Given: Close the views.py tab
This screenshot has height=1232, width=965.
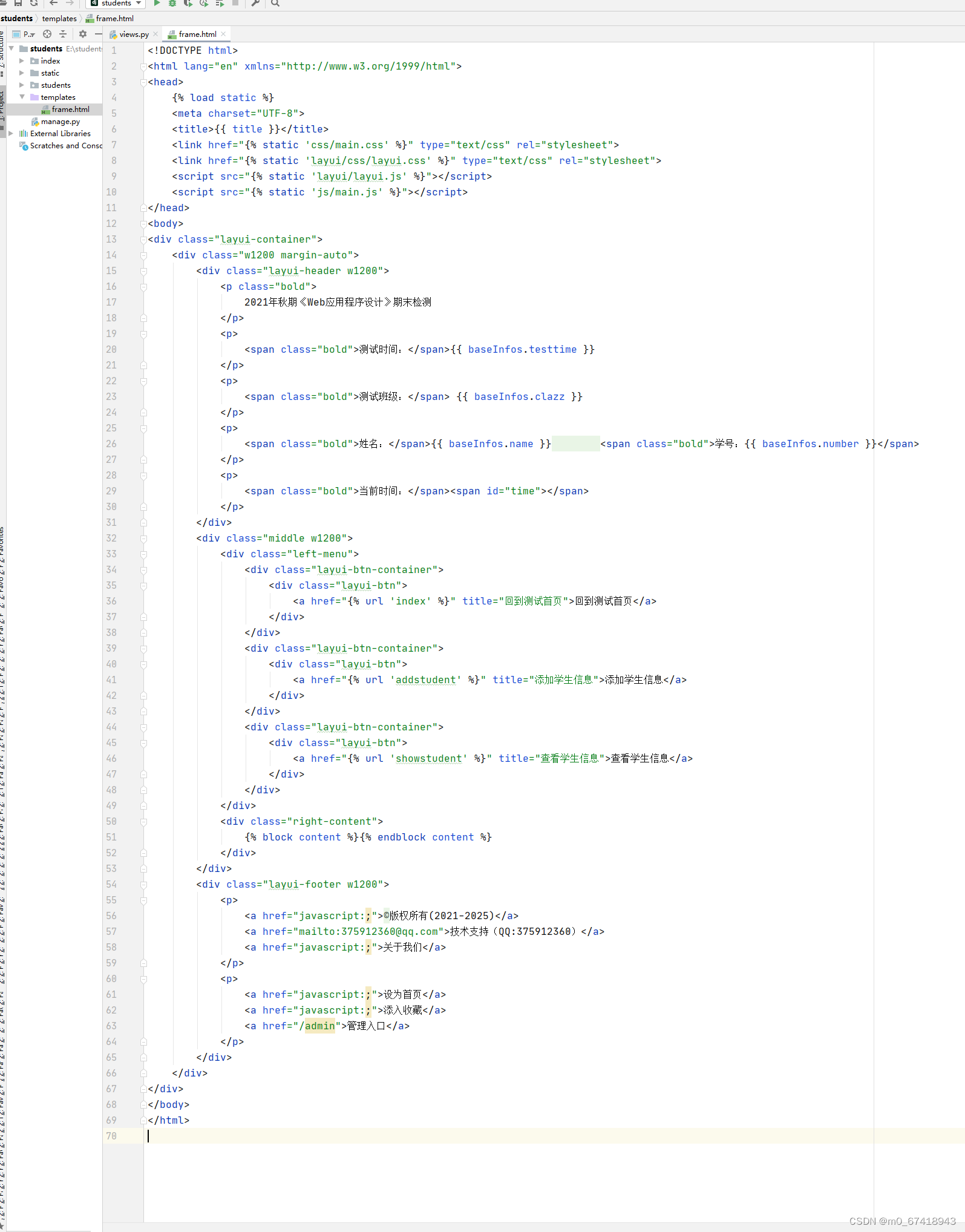Looking at the screenshot, I should click(x=155, y=34).
